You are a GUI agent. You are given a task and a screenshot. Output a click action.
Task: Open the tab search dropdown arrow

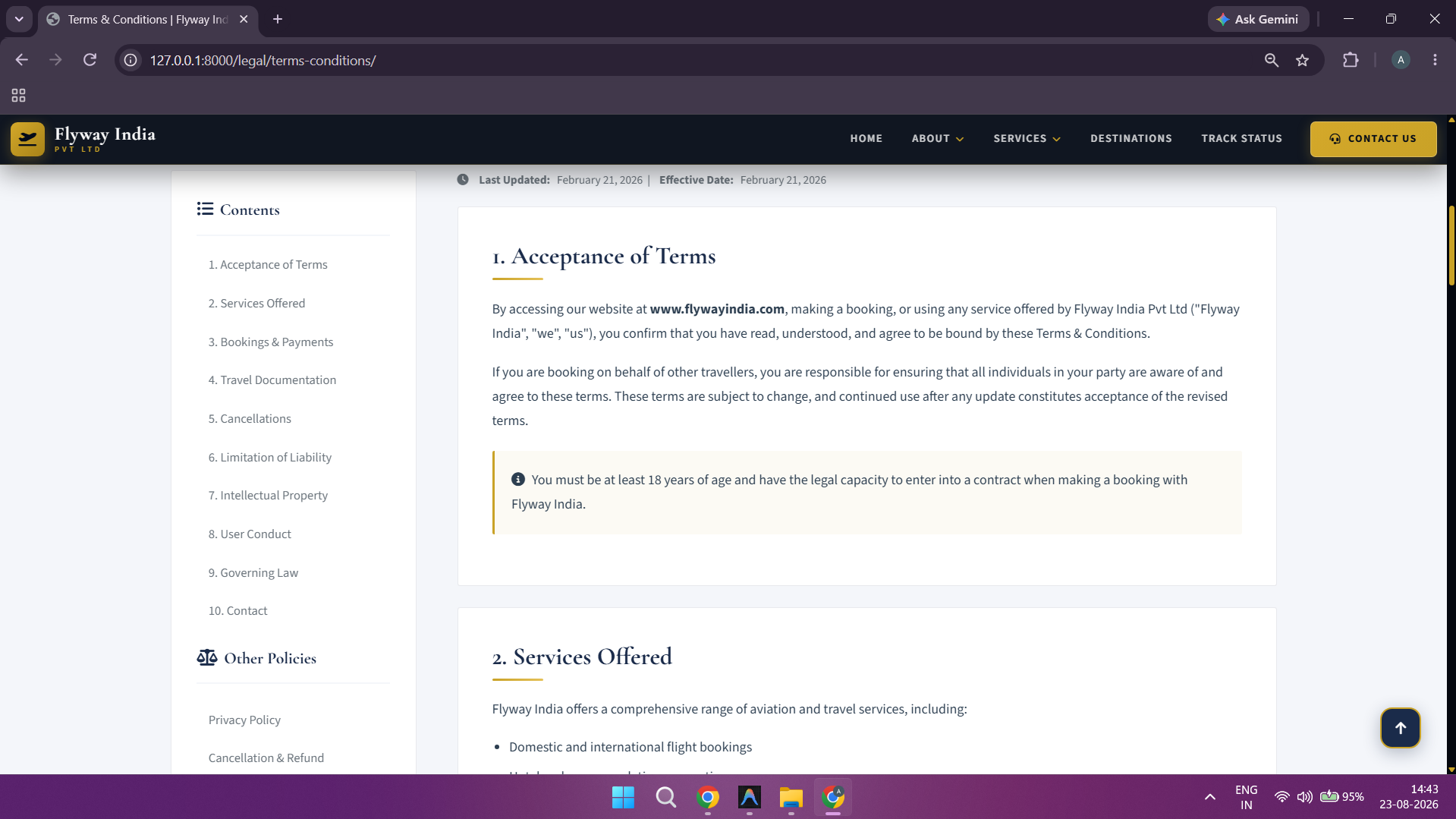[x=19, y=19]
